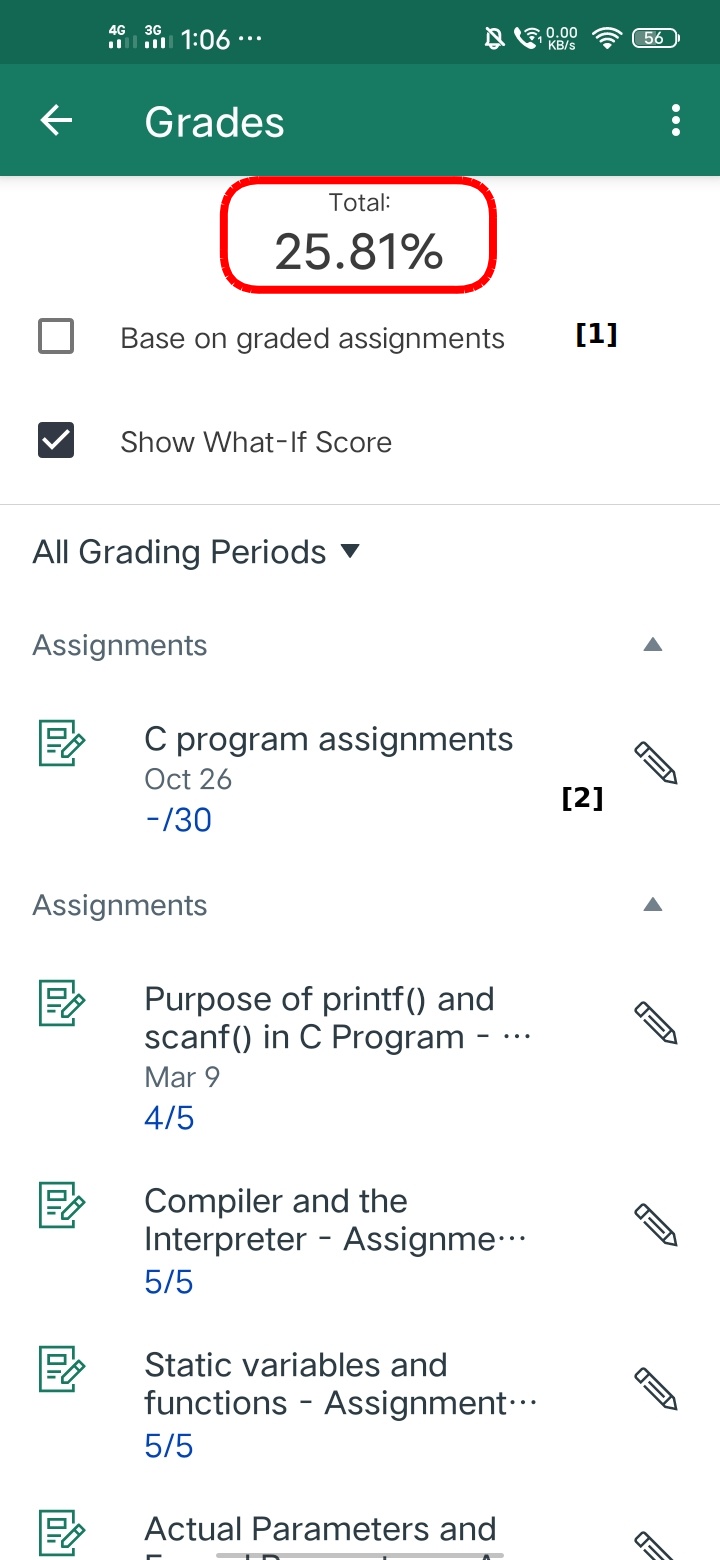Tap the Total 25.81% grade display

tap(359, 236)
